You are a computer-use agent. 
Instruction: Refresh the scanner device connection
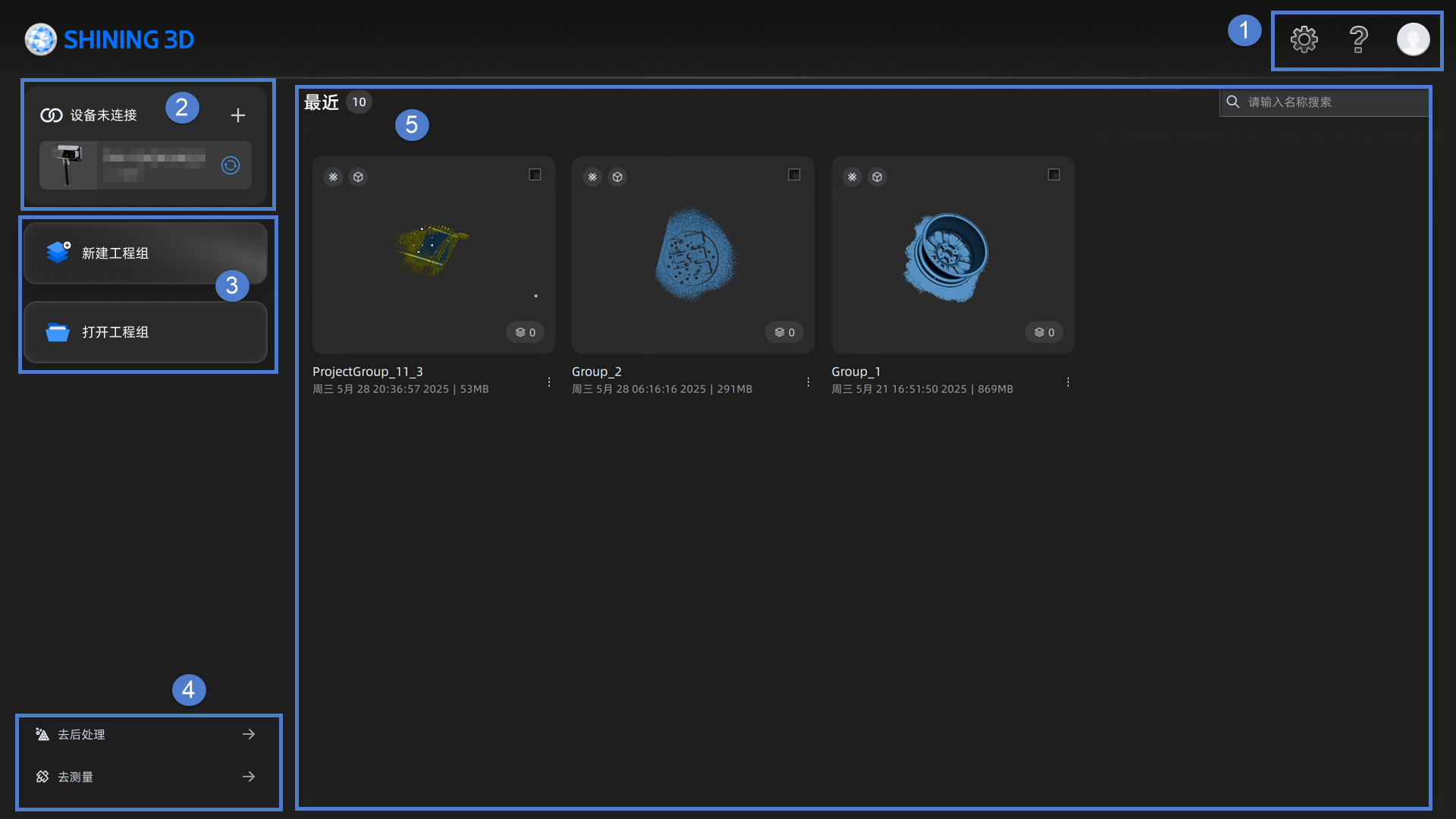231,165
